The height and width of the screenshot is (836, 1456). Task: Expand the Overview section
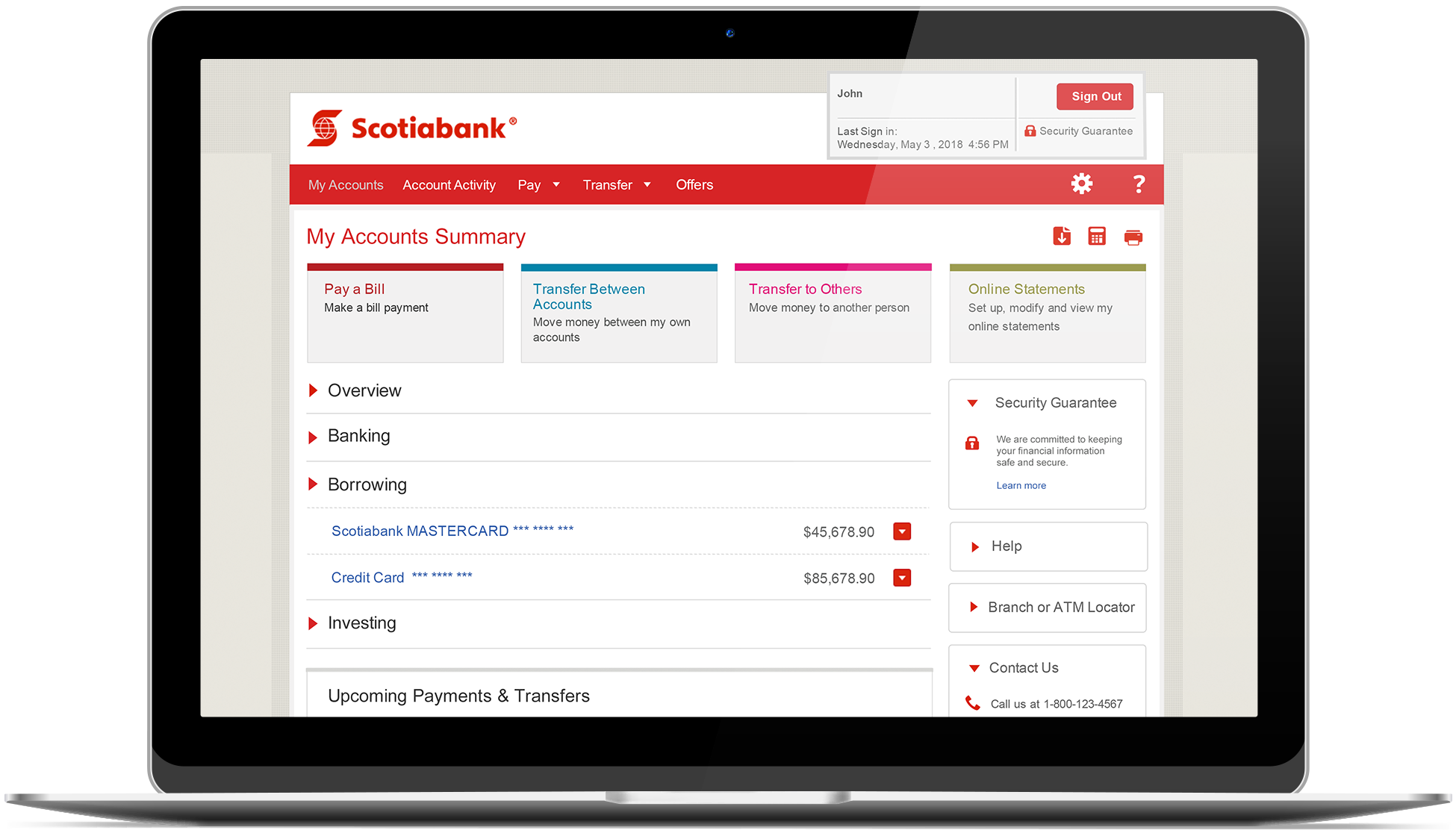pos(316,390)
